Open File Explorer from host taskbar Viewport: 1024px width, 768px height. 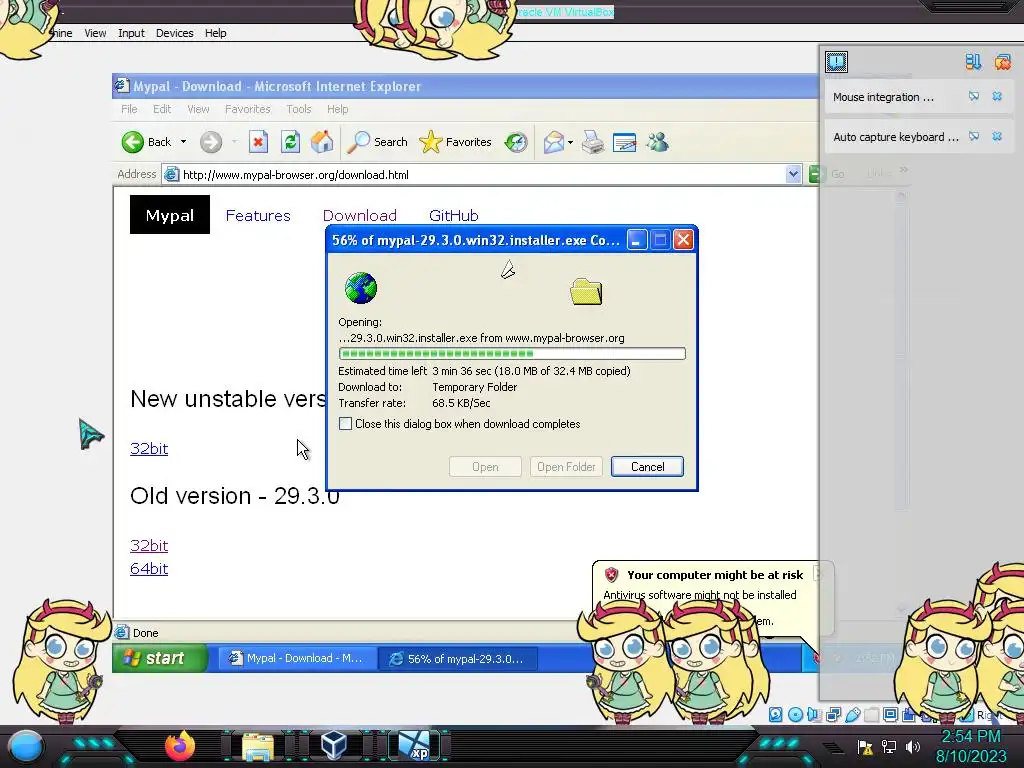(x=258, y=746)
